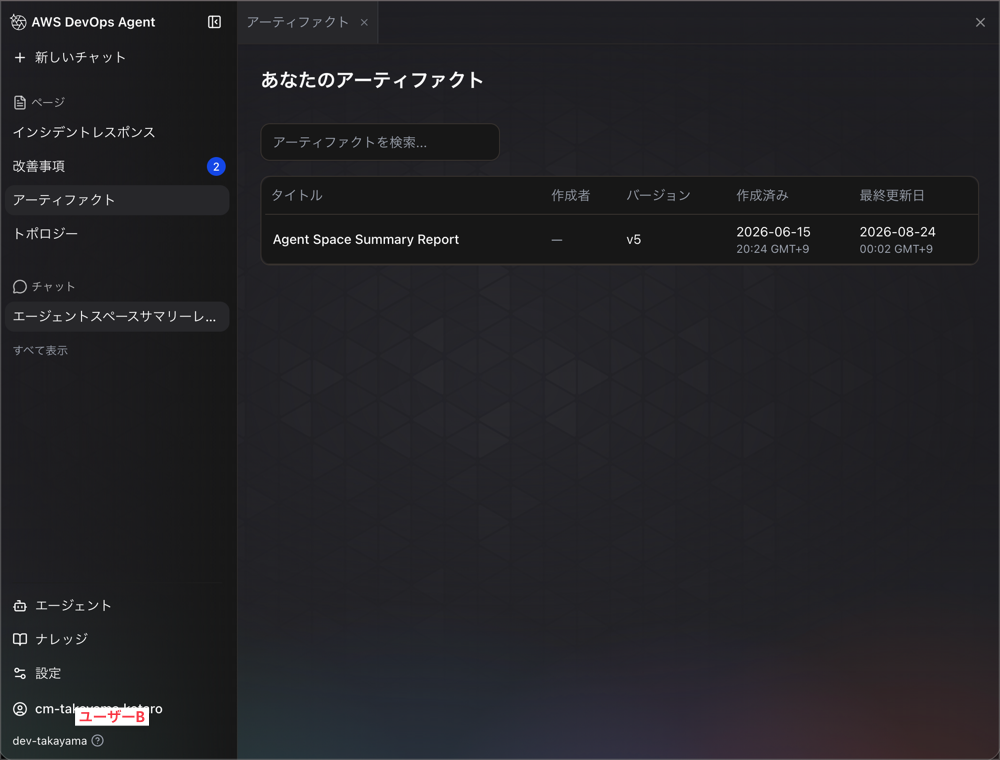This screenshot has height=760, width=1000.
Task: Click the help icon beside dev-takayama
Action: point(98,741)
